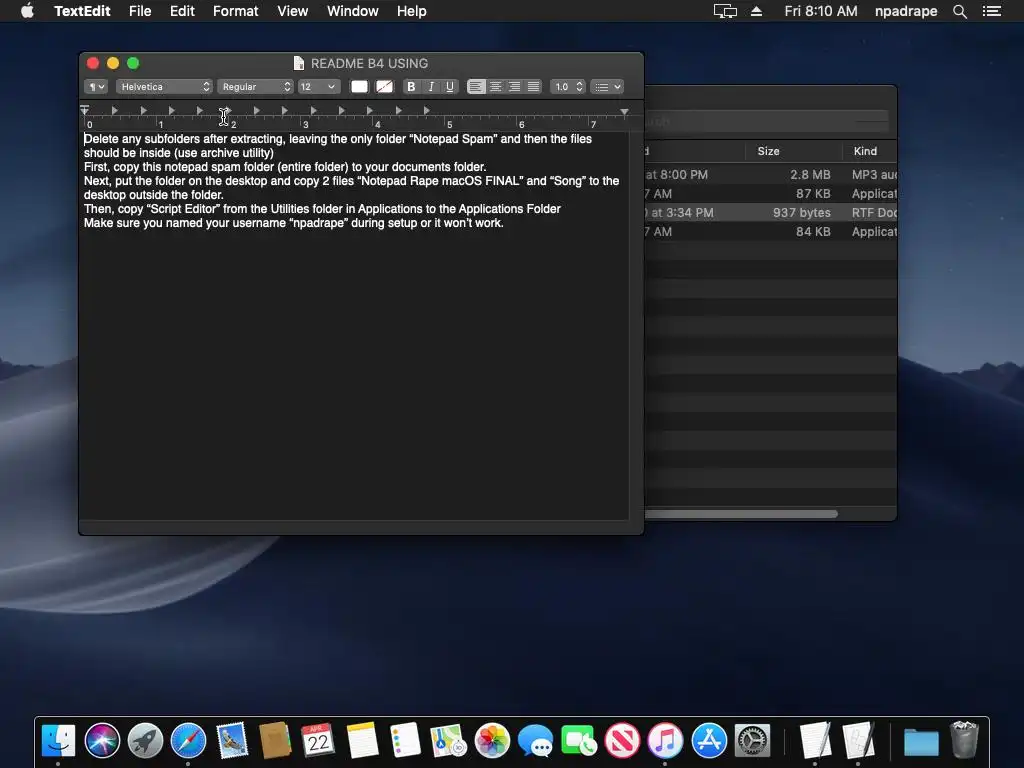Select the 2.8 MB MP3 row in Finder
Image resolution: width=1024 pixels, height=768 pixels.
click(x=771, y=174)
